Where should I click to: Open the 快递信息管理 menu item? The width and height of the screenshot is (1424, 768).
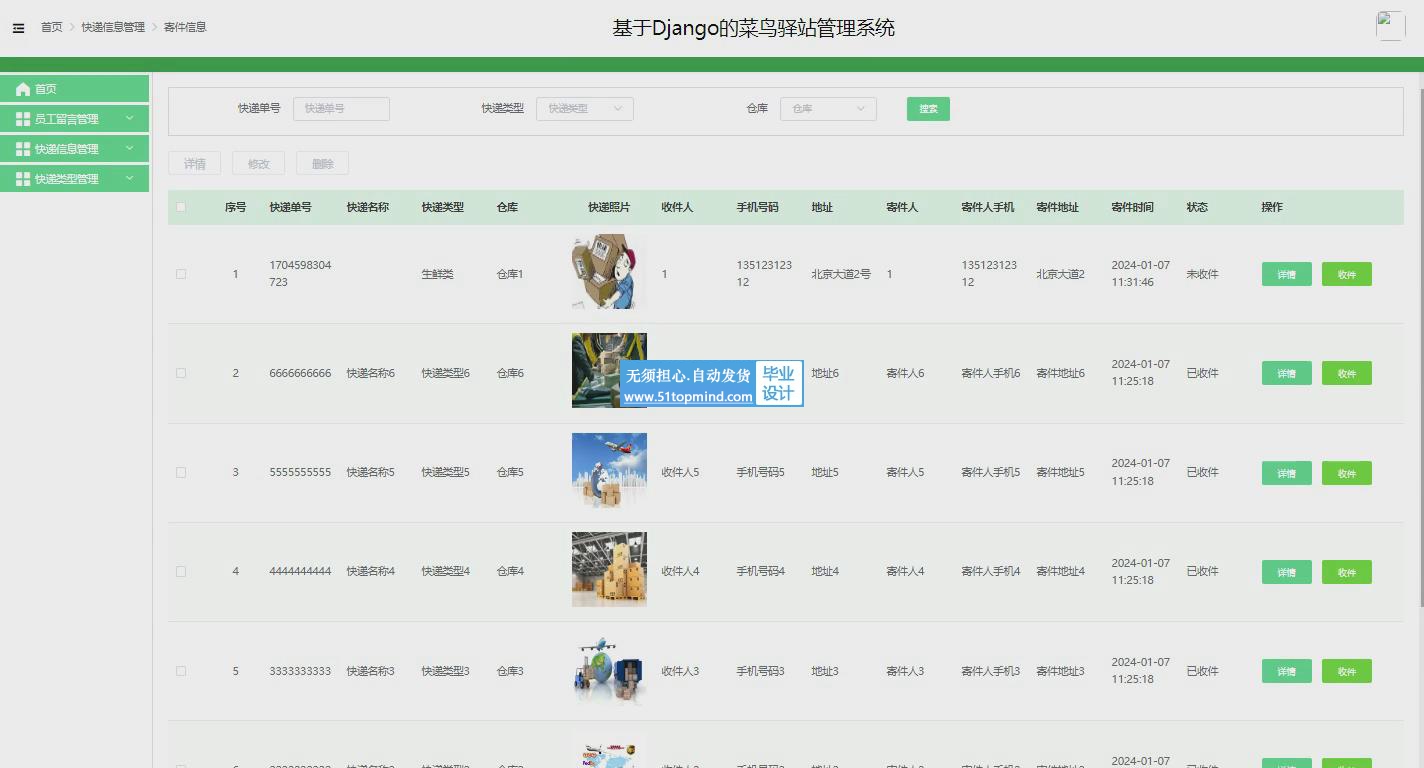[74, 149]
